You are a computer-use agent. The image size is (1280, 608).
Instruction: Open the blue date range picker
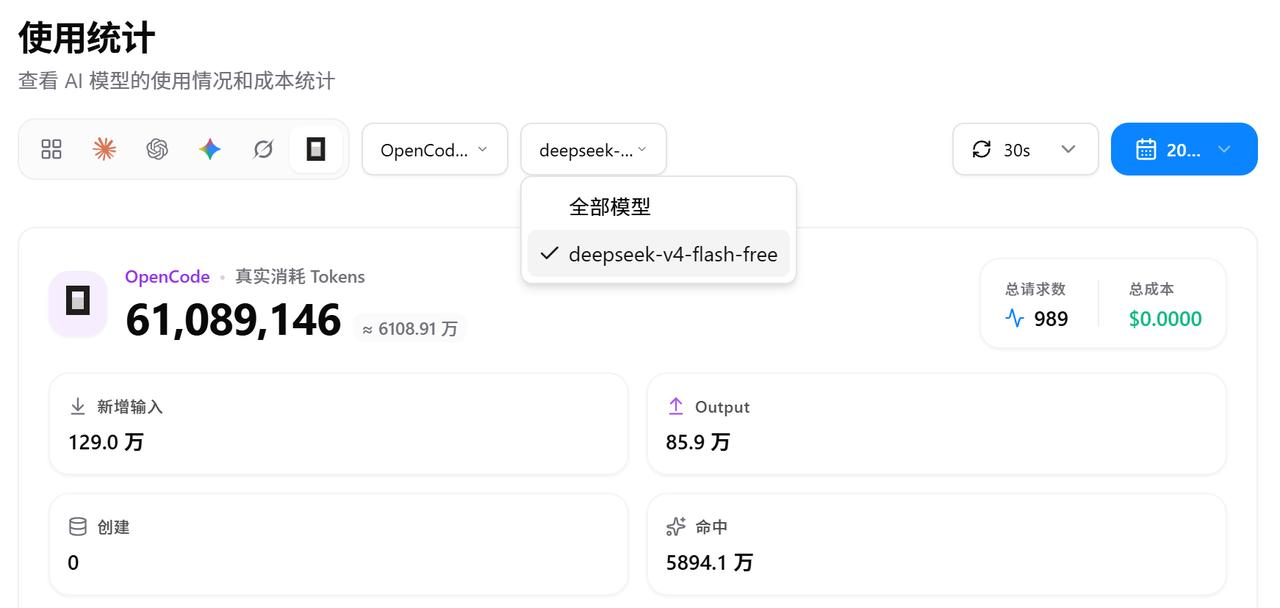tap(1184, 149)
